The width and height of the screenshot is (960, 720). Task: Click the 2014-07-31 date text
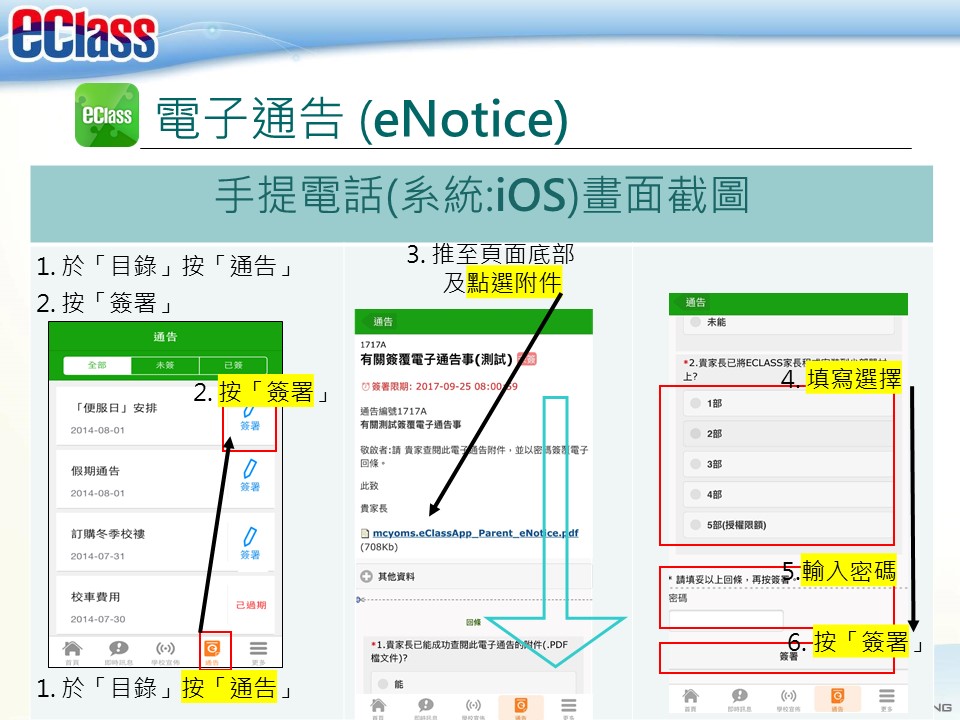point(97,556)
